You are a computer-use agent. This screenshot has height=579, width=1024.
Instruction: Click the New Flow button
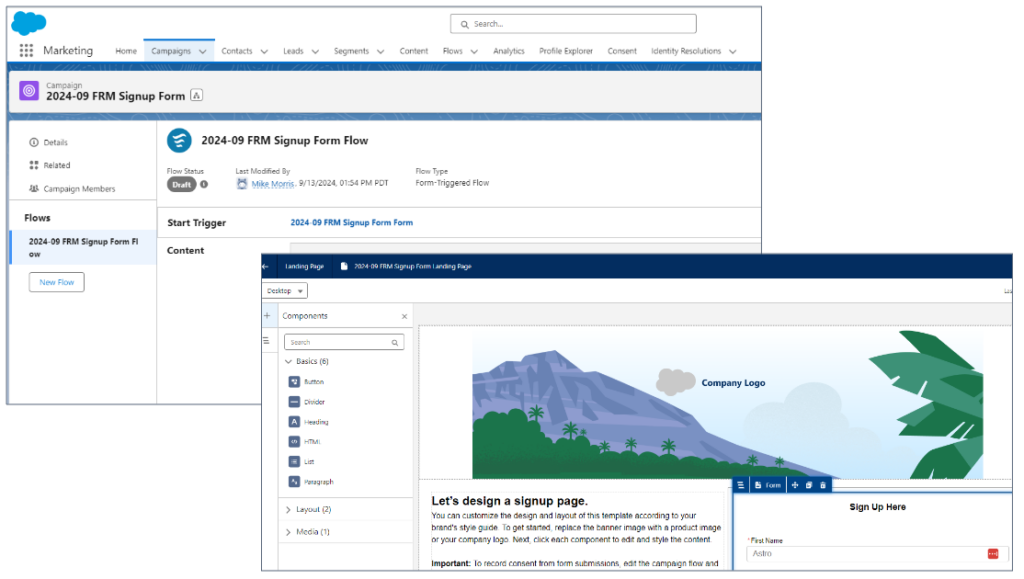click(x=57, y=283)
